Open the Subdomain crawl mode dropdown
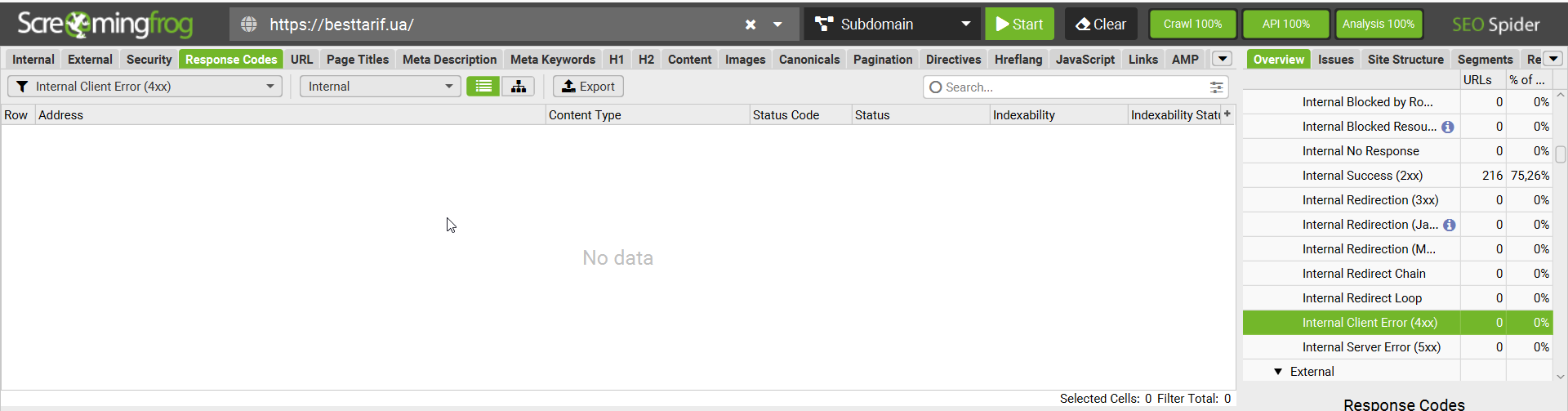Image resolution: width=1568 pixels, height=411 pixels. pyautogui.click(x=893, y=25)
